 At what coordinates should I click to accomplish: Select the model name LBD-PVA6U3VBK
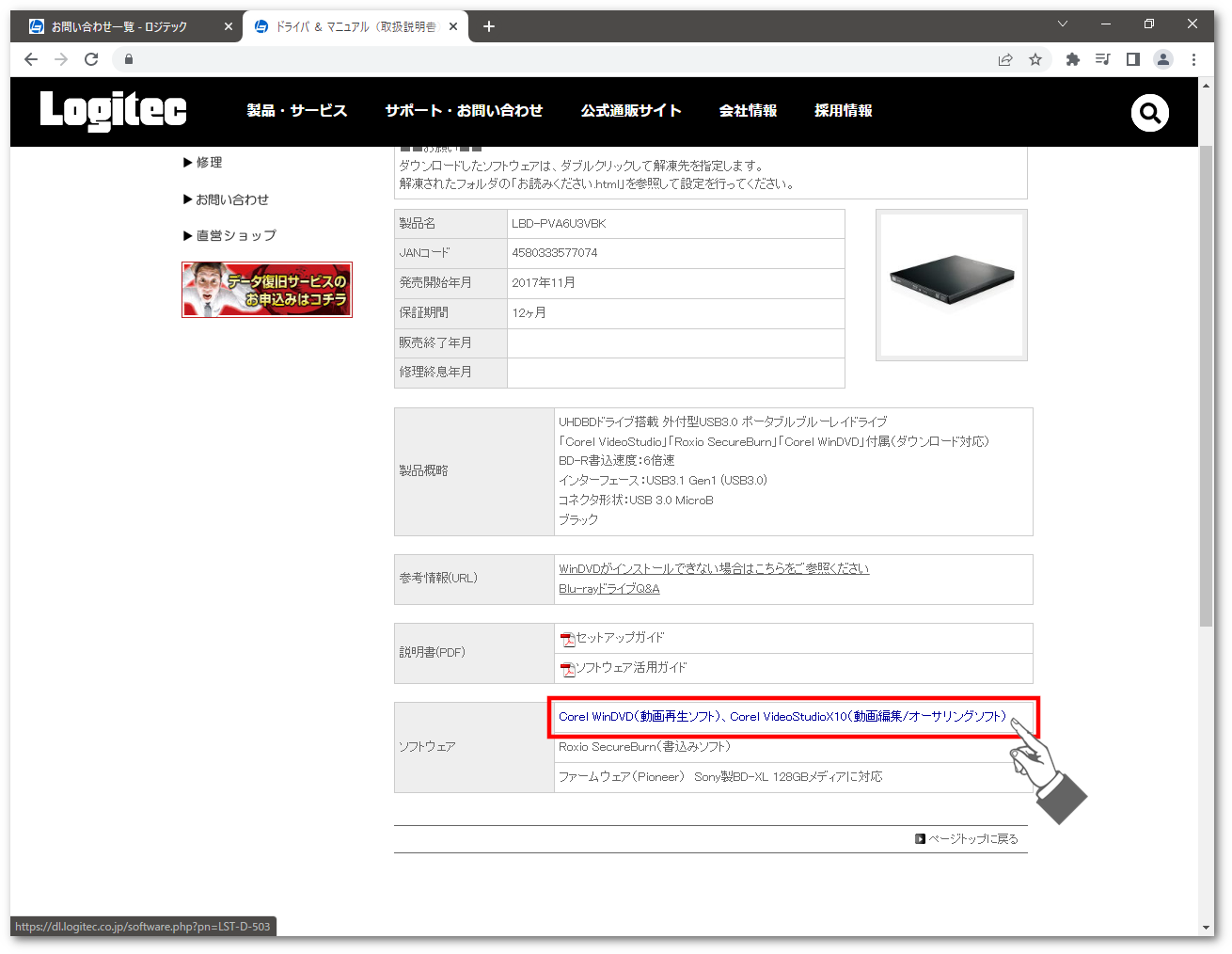tap(559, 224)
